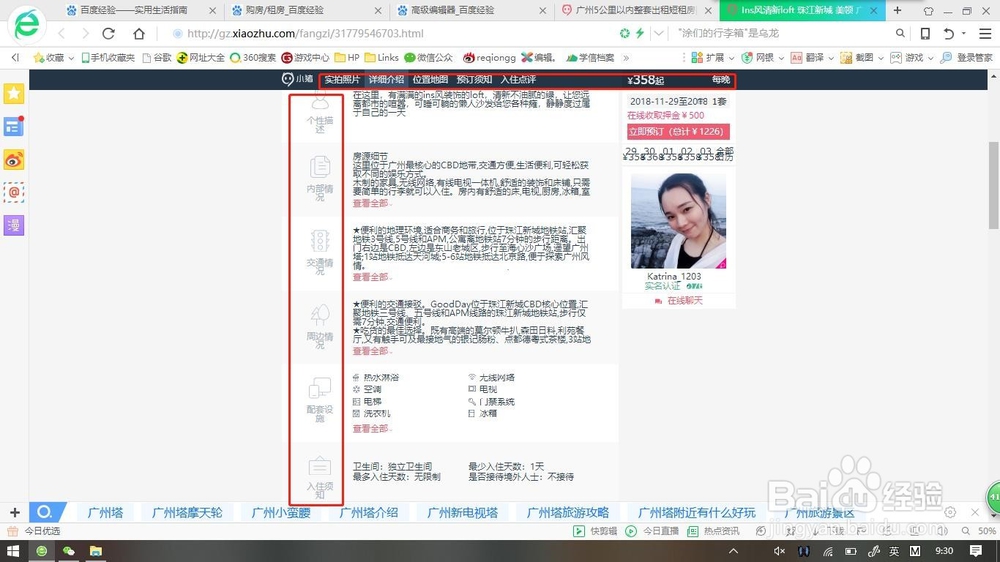The image size is (1000, 562).
Task: Open the 360 browser taskbar icon
Action: pos(41,551)
